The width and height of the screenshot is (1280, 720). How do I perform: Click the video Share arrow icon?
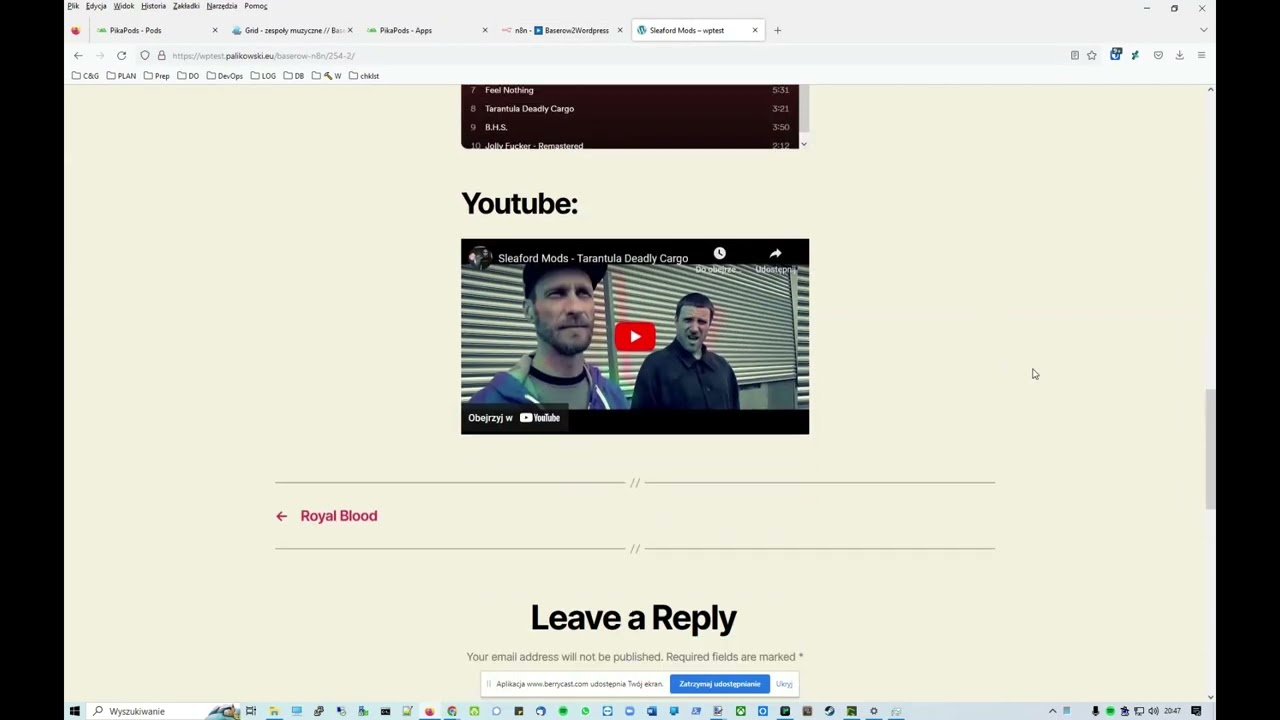(x=775, y=254)
